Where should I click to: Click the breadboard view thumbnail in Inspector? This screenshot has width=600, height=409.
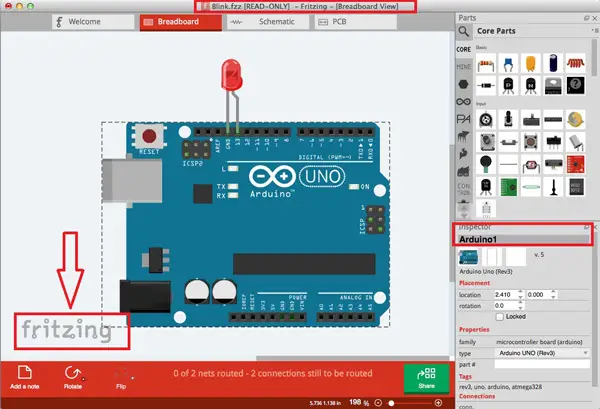(468, 257)
